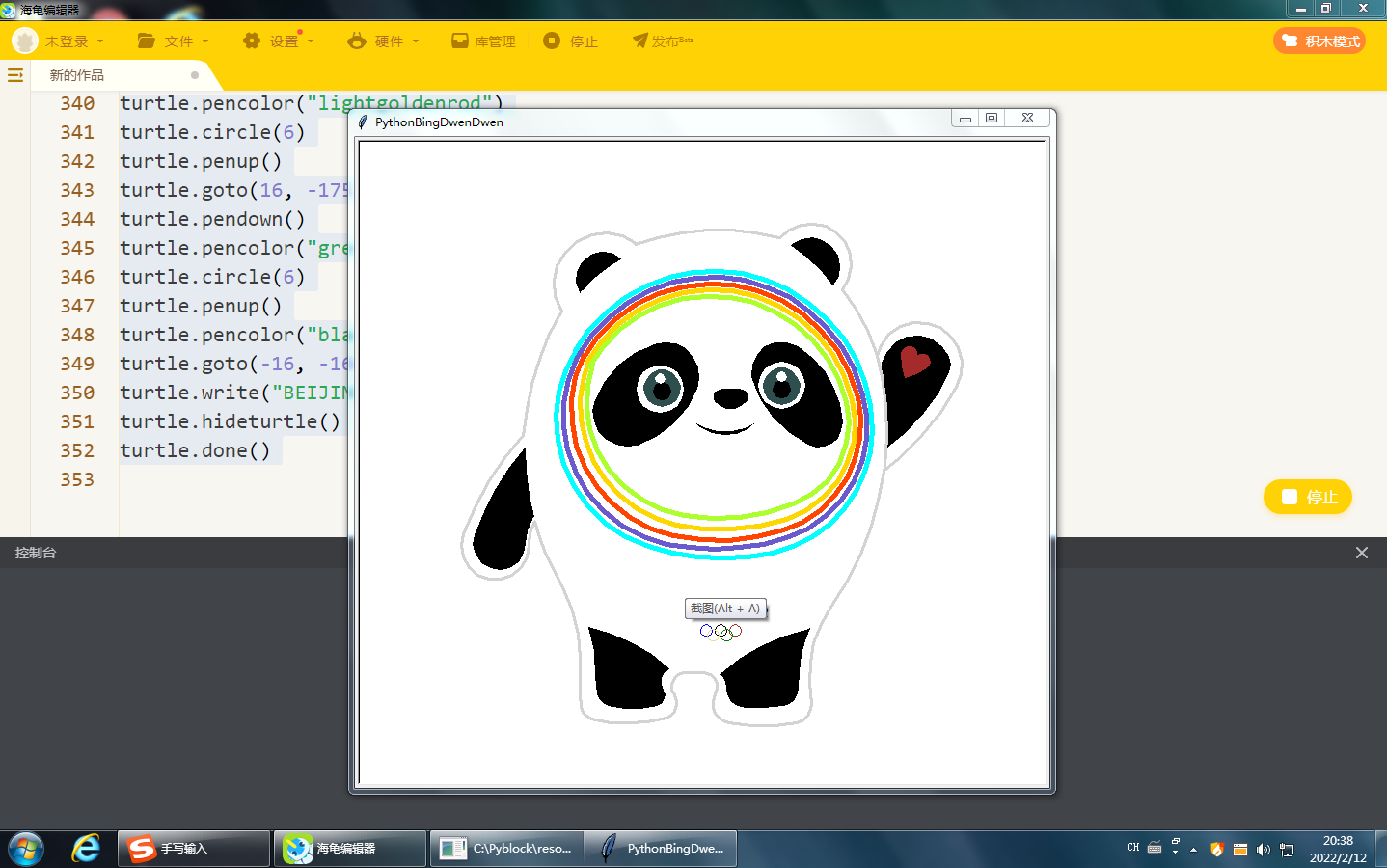Open the C:\Pyblock taskbar window
This screenshot has width=1387, height=868.
pos(506,849)
